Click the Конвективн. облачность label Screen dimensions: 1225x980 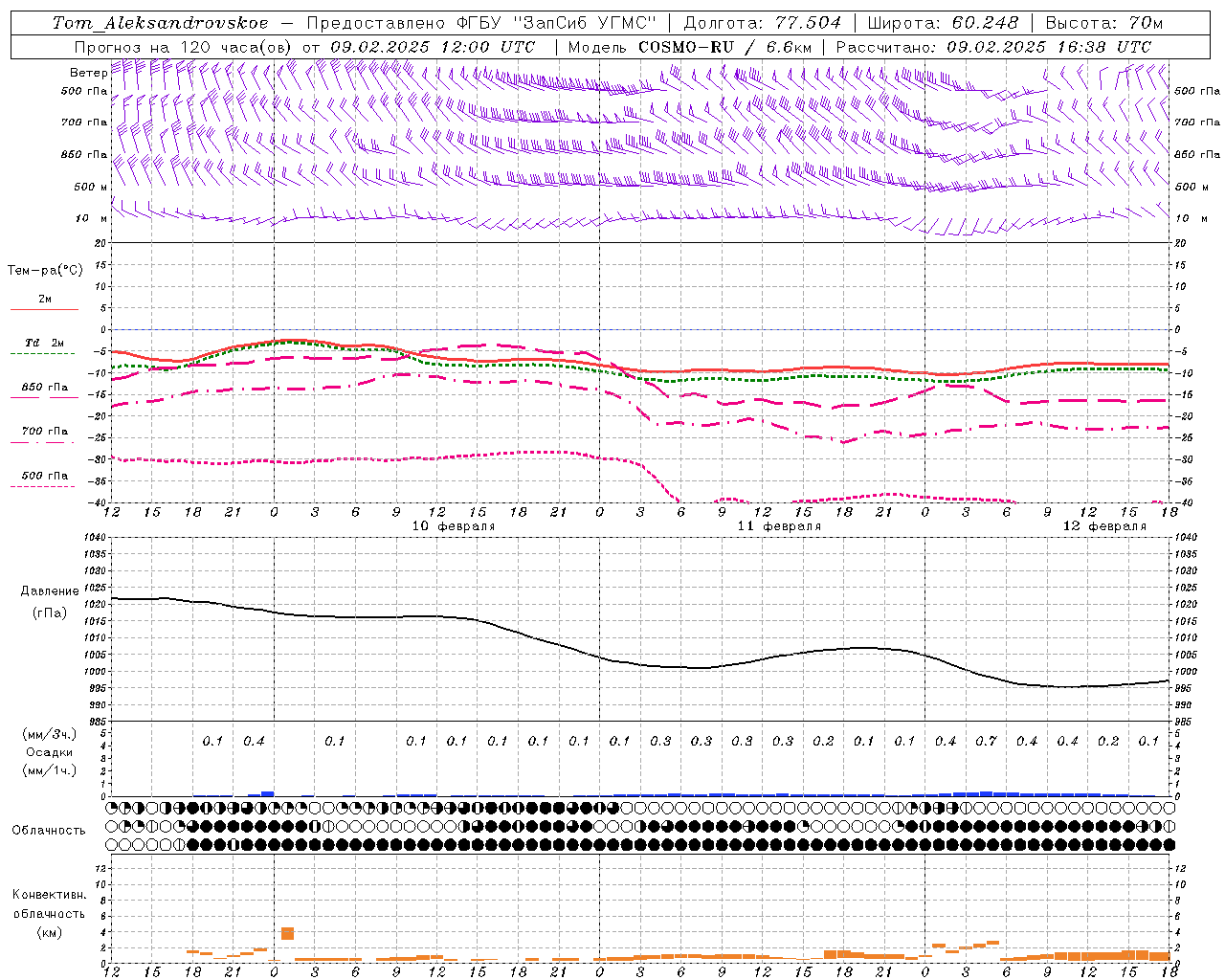pyautogui.click(x=49, y=904)
